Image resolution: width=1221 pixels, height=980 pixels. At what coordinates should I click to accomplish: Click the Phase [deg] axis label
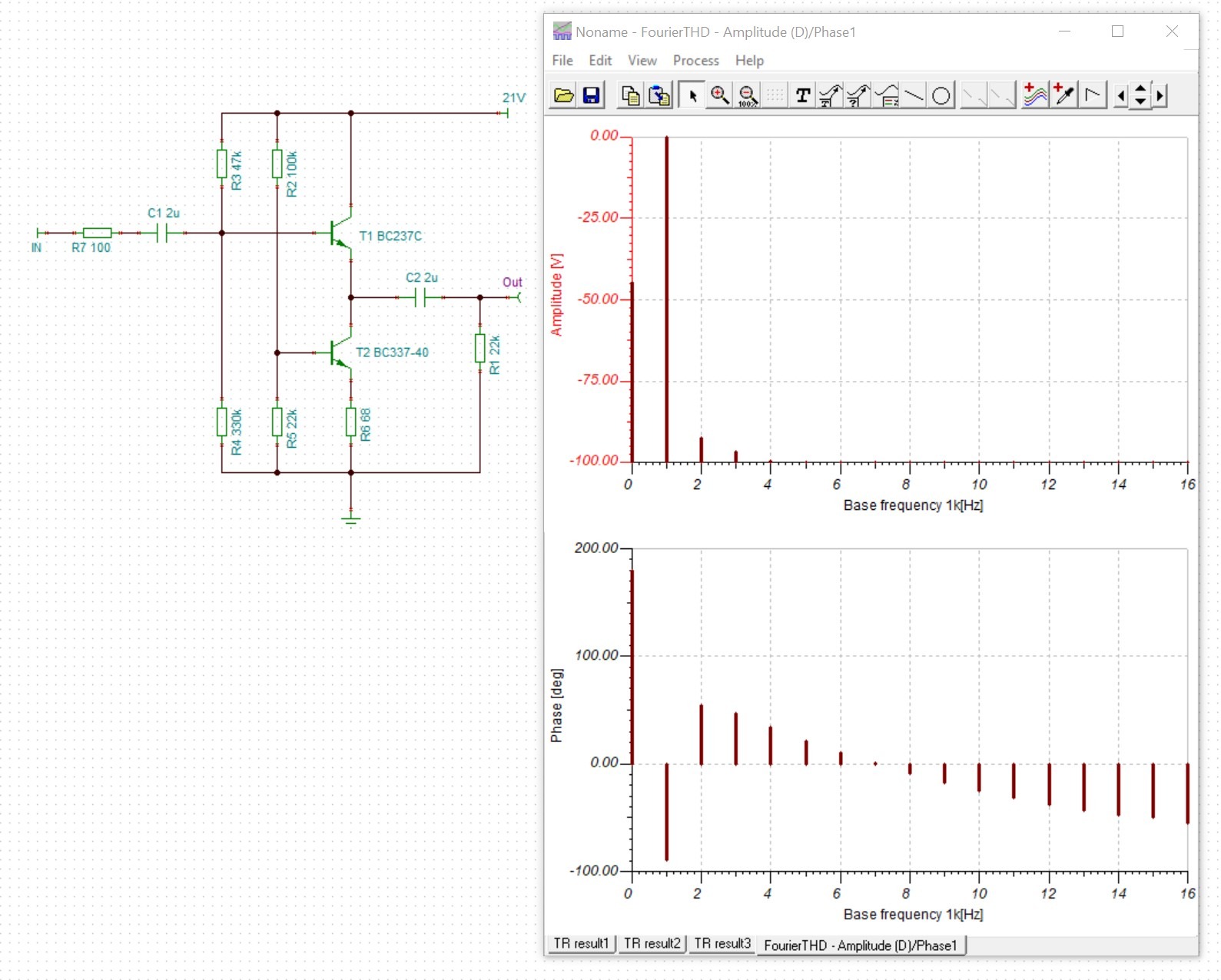point(556,705)
